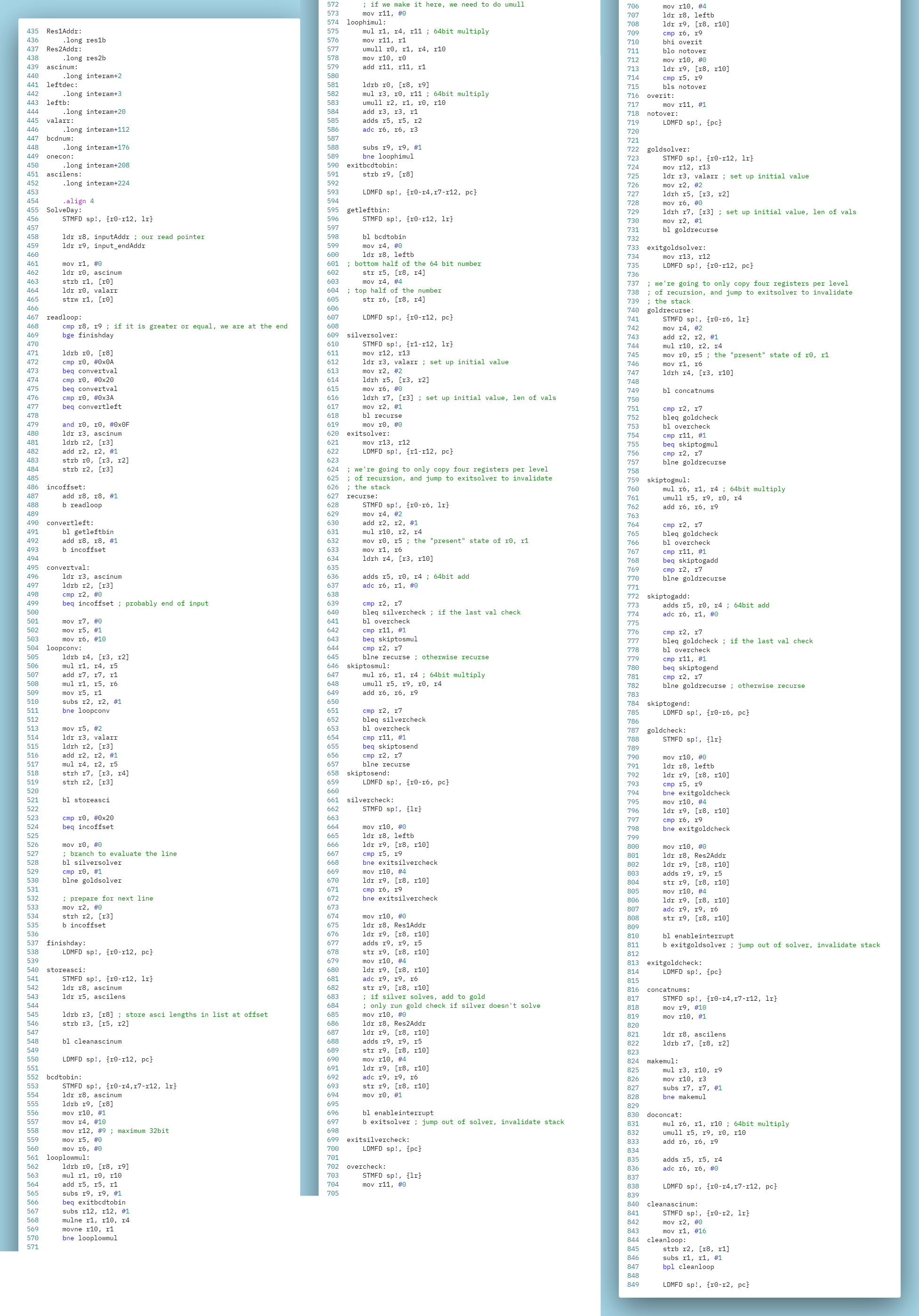Click the "makemul:" label definition
The height and width of the screenshot is (1316, 919).
[x=662, y=1061]
